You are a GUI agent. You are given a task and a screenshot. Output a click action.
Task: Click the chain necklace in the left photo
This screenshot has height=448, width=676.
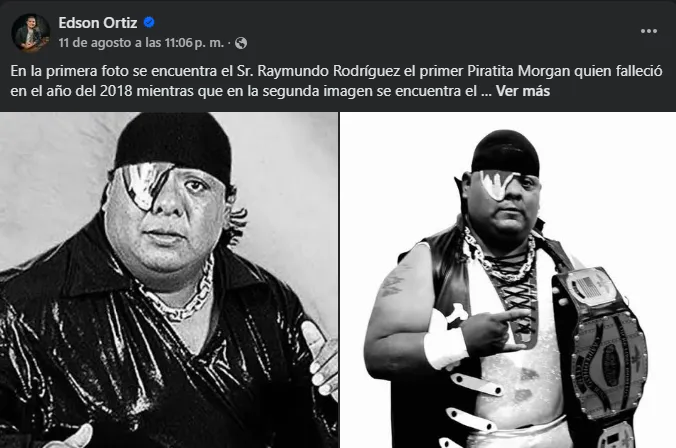click(x=181, y=293)
